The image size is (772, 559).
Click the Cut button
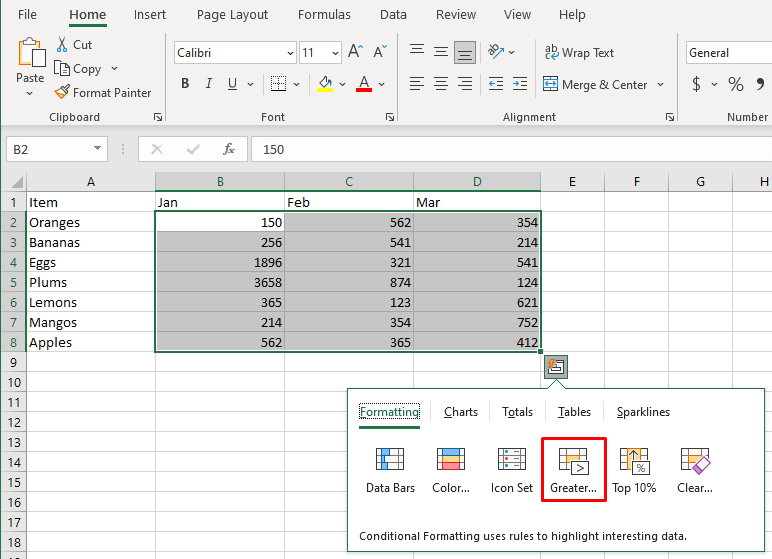[x=73, y=44]
